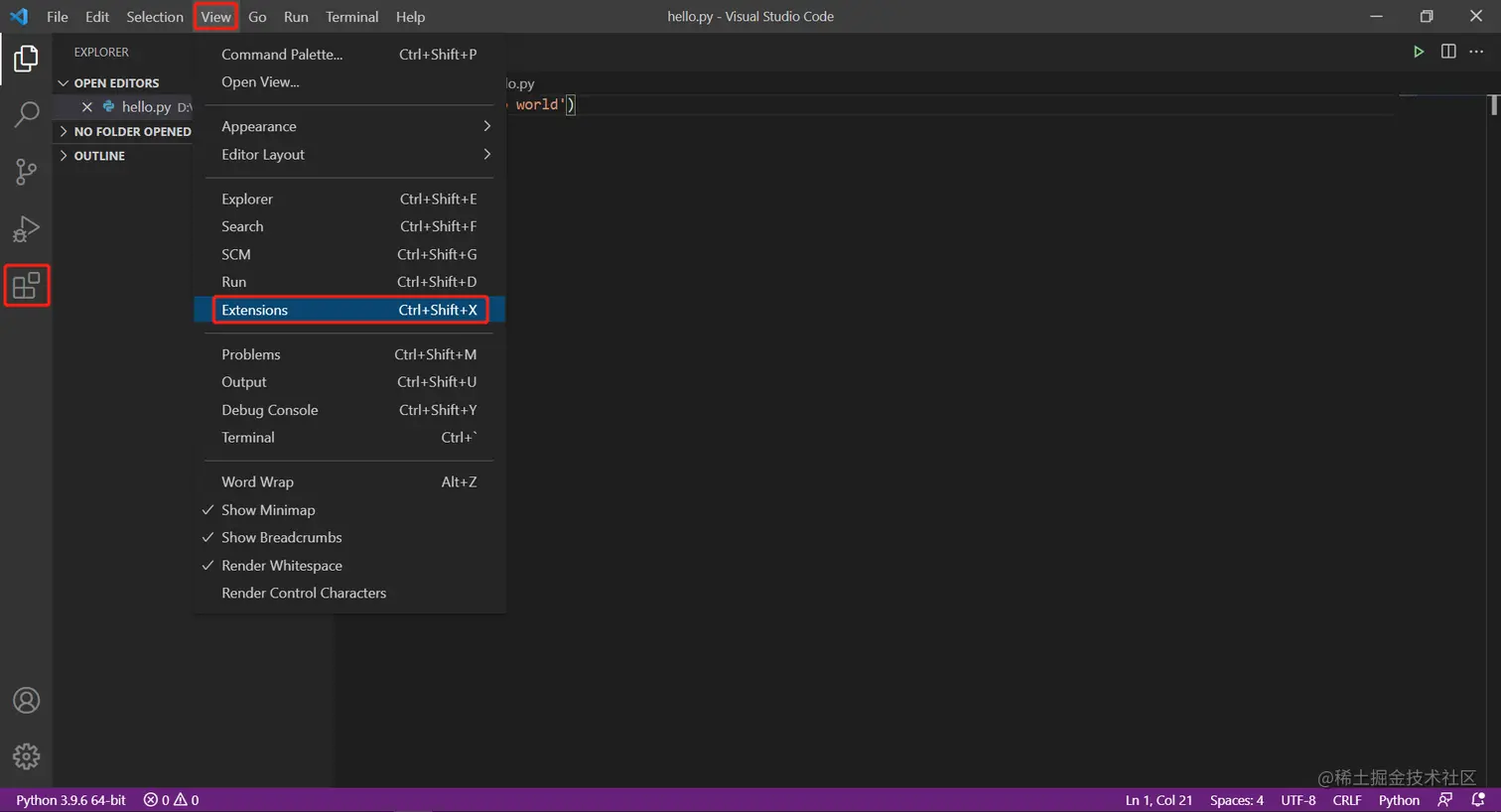Change Python language mode
The height and width of the screenshot is (812, 1501).
(1399, 800)
